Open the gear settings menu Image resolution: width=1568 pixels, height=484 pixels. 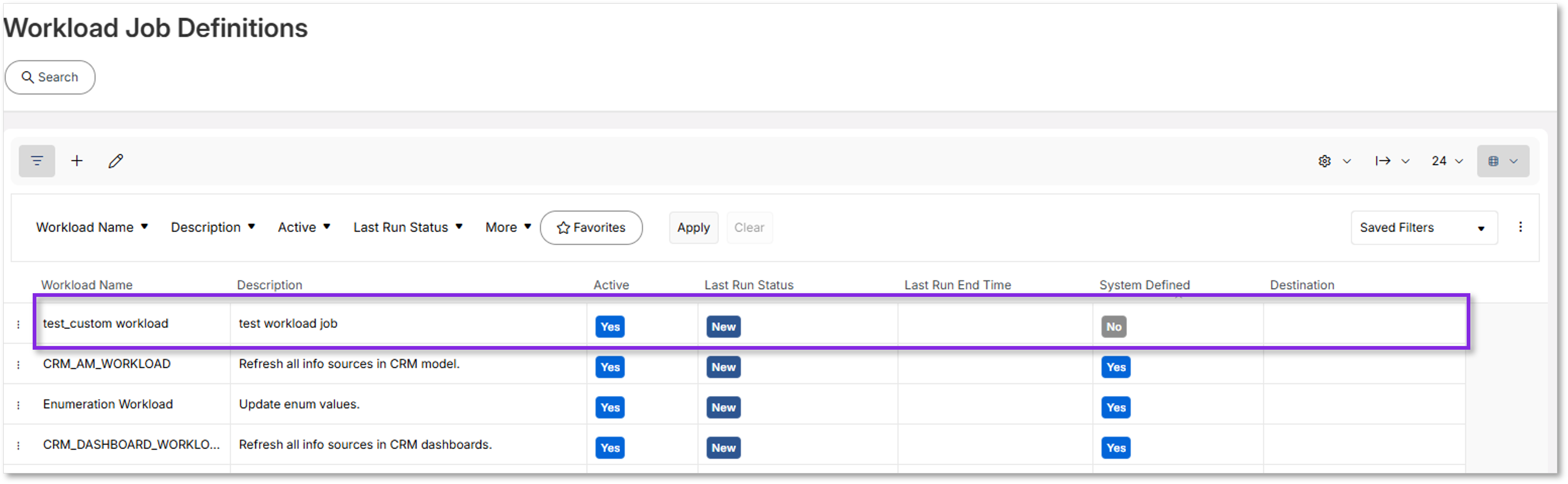pyautogui.click(x=1334, y=161)
